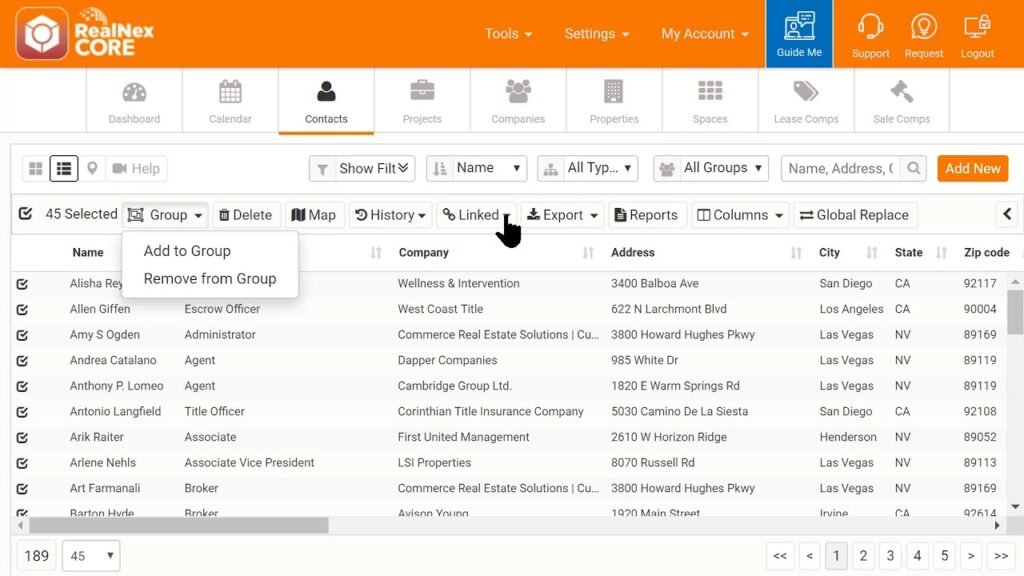
Task: Open Global Replace
Action: 855,215
